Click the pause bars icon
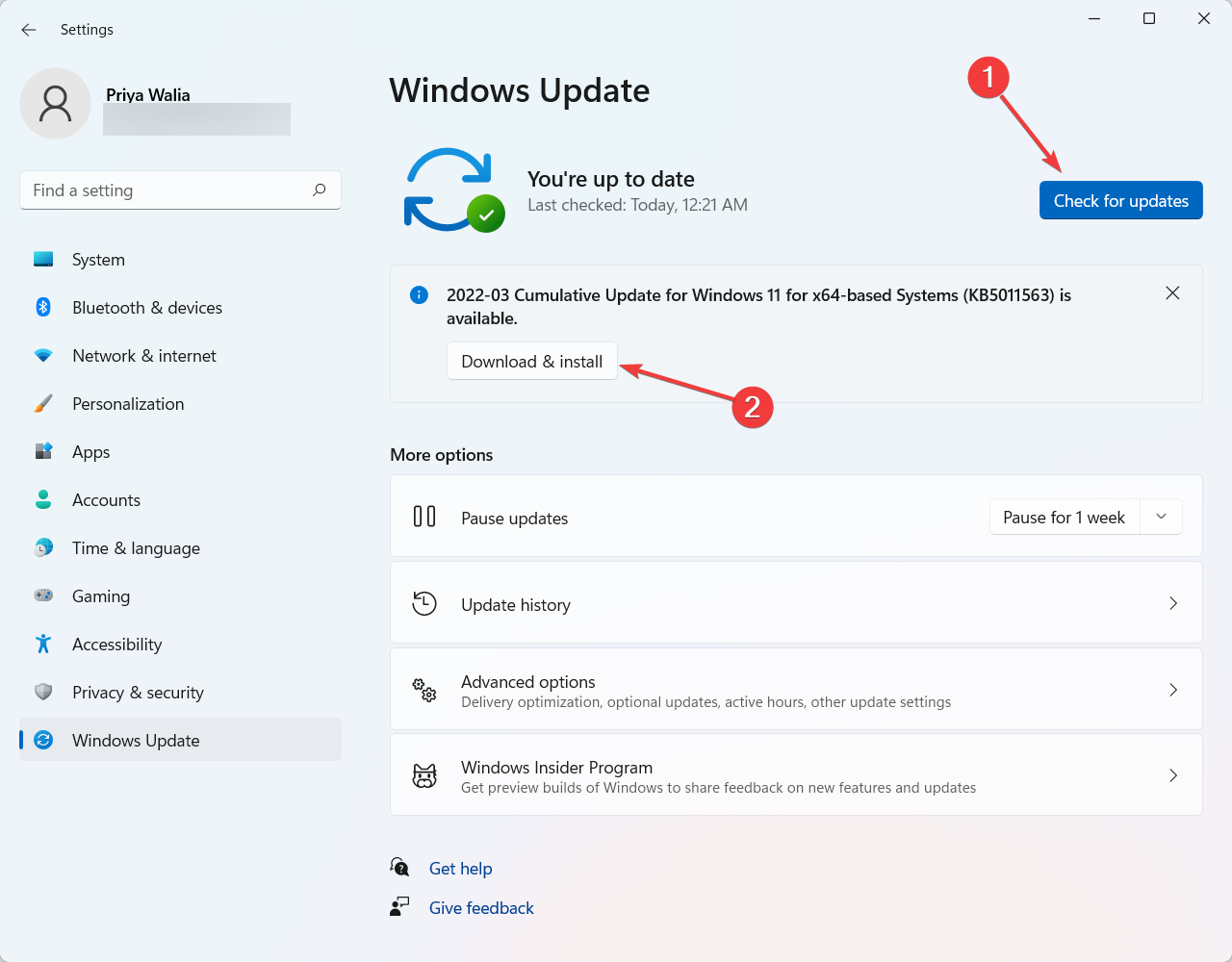Viewport: 1232px width, 962px height. (x=424, y=517)
